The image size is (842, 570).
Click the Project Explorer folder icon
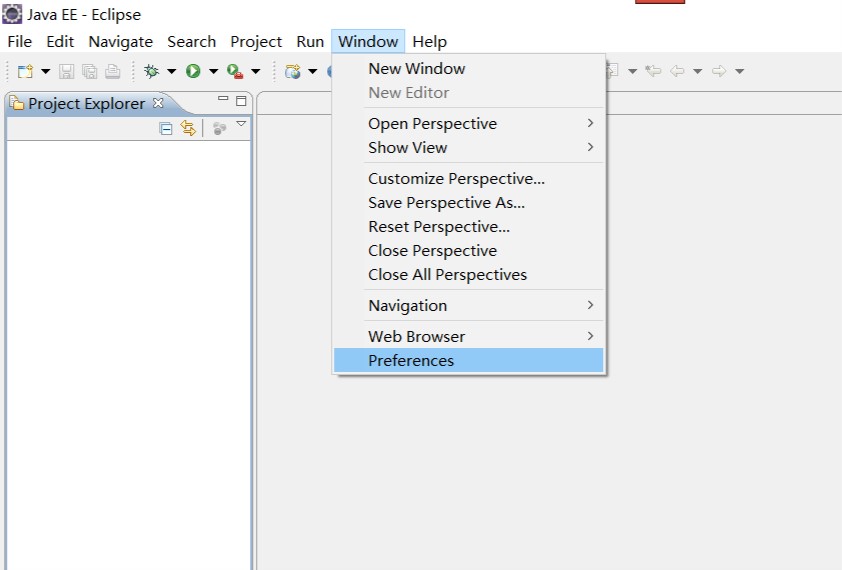17,103
